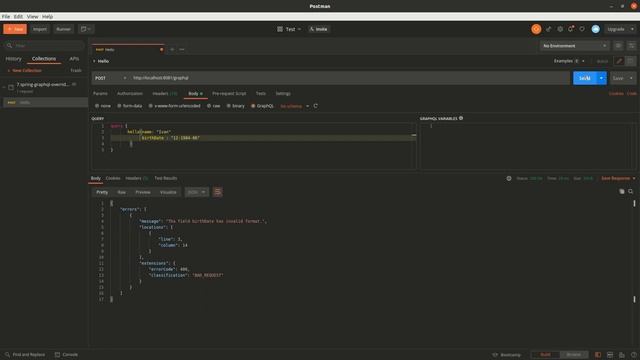Screen dimensions: 640x360
Task: Switch to Build mode toggle
Action: (x=545, y=355)
